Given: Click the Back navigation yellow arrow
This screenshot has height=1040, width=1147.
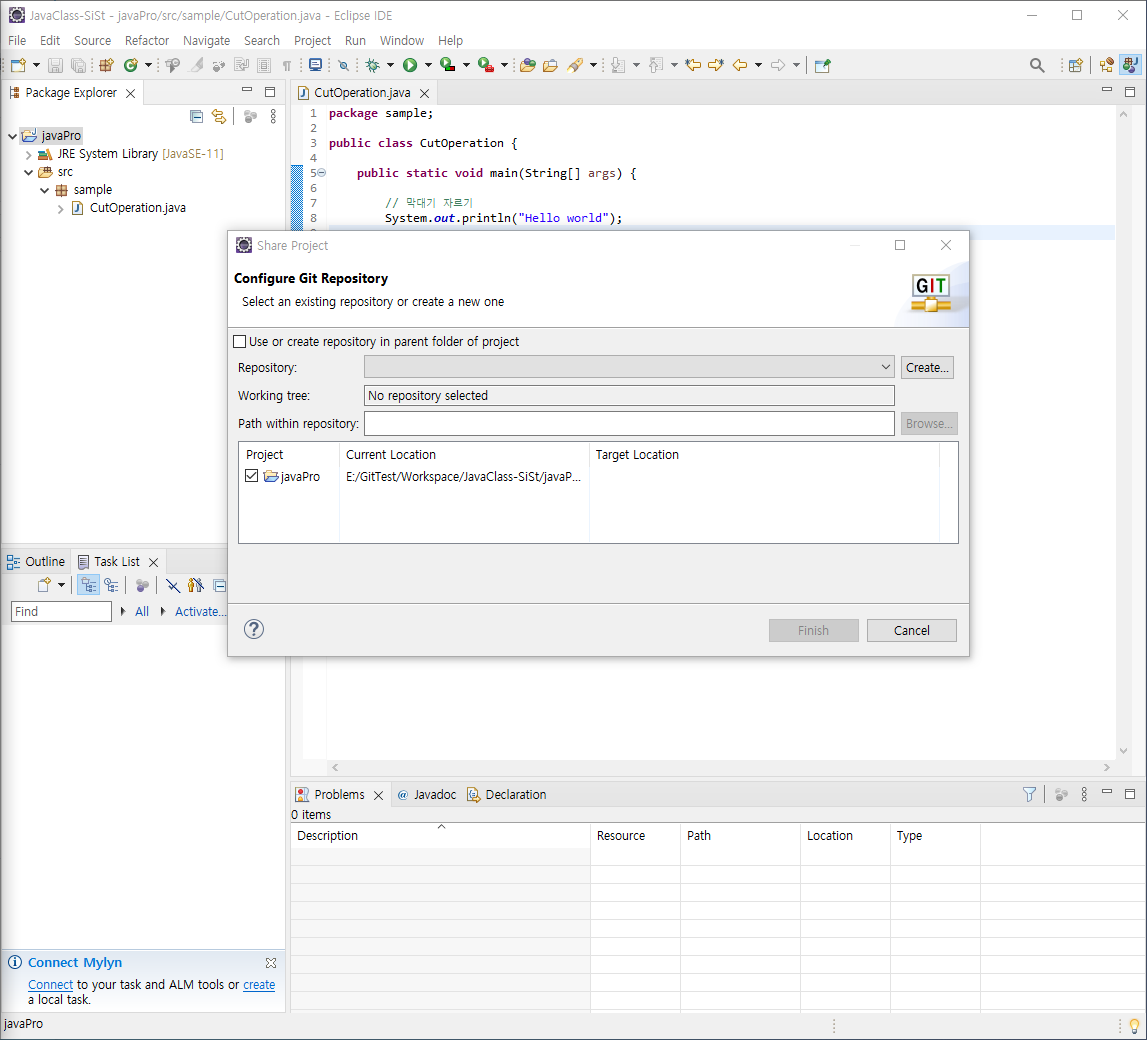Looking at the screenshot, I should coord(740,65).
